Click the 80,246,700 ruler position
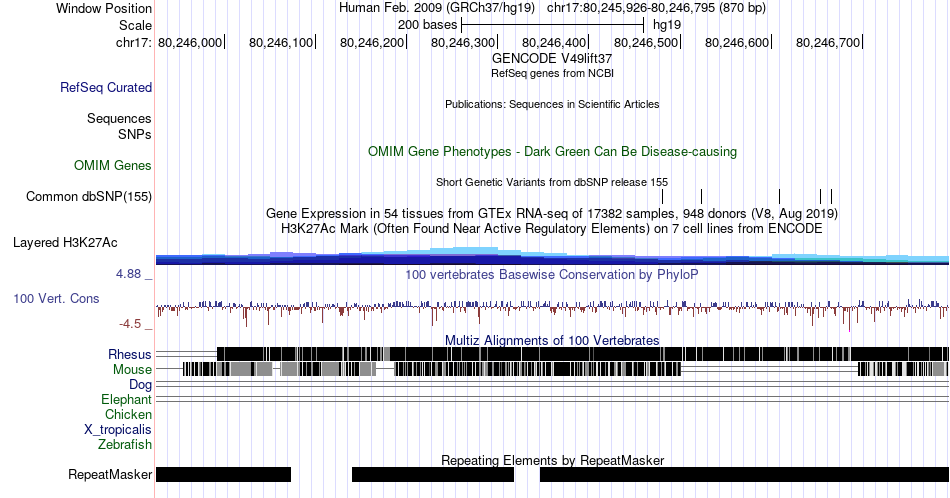950x498 pixels. tap(828, 42)
